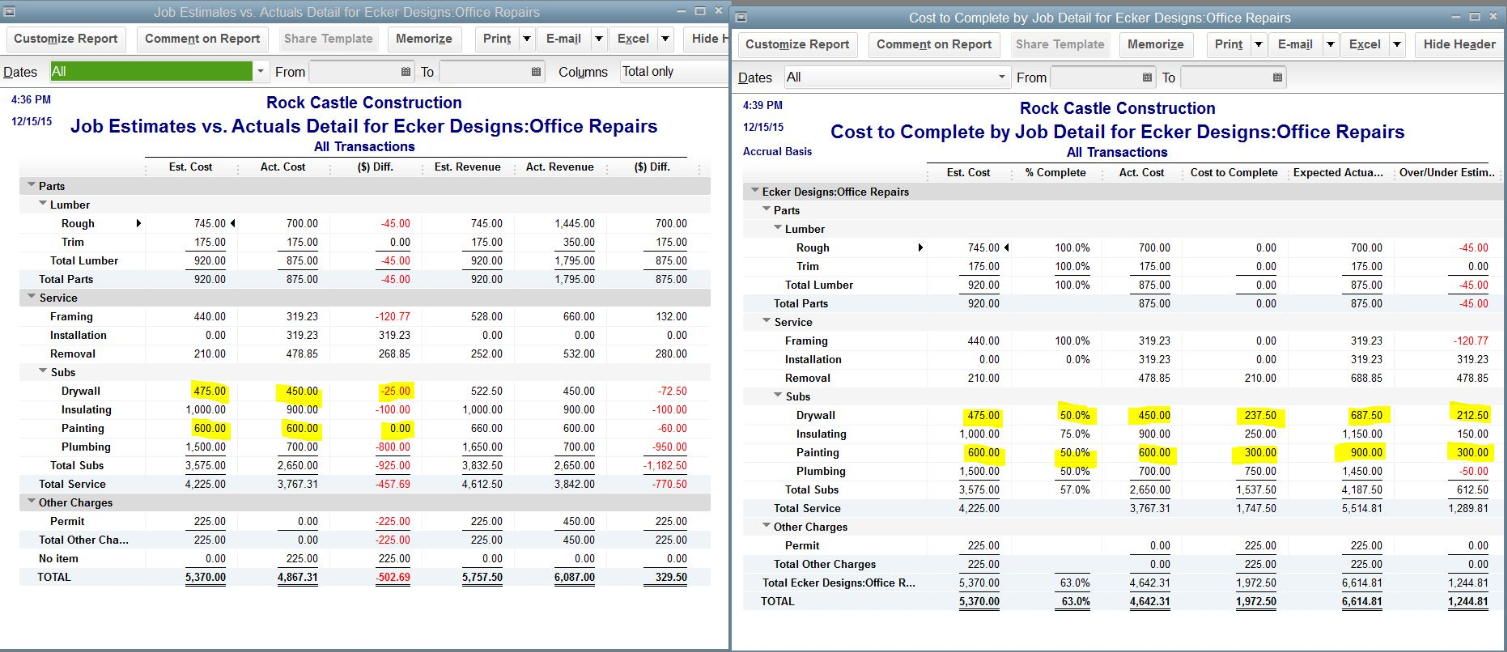This screenshot has height=652, width=1507.
Task: Collapse the Ecker Designs:Office Repairs group row
Action: [x=754, y=191]
